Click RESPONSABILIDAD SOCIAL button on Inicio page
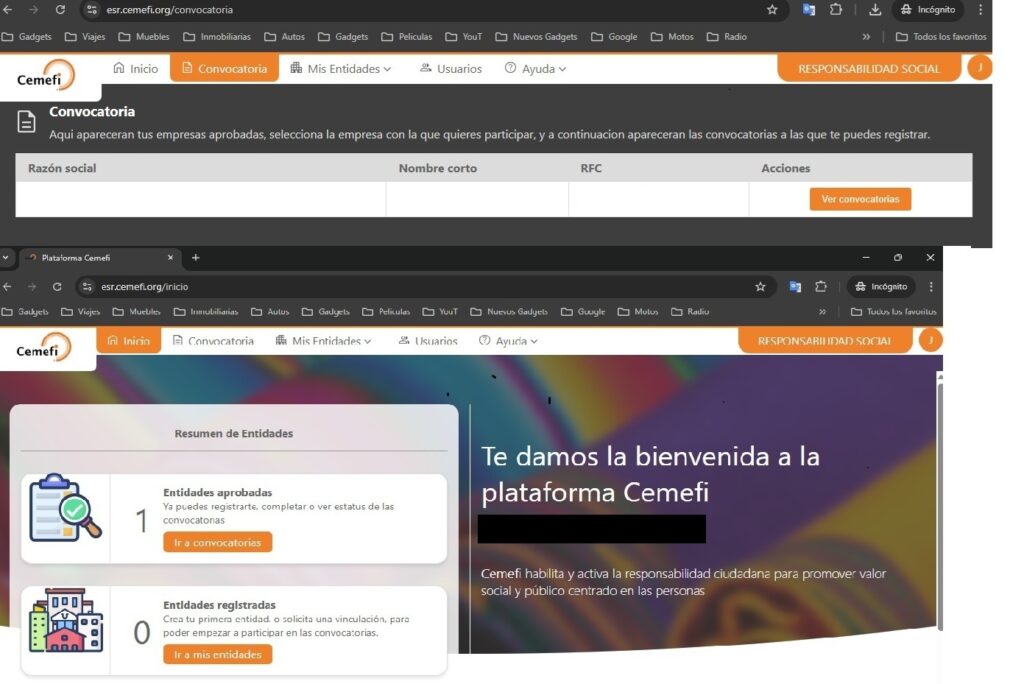The image size is (1024, 684). (825, 340)
